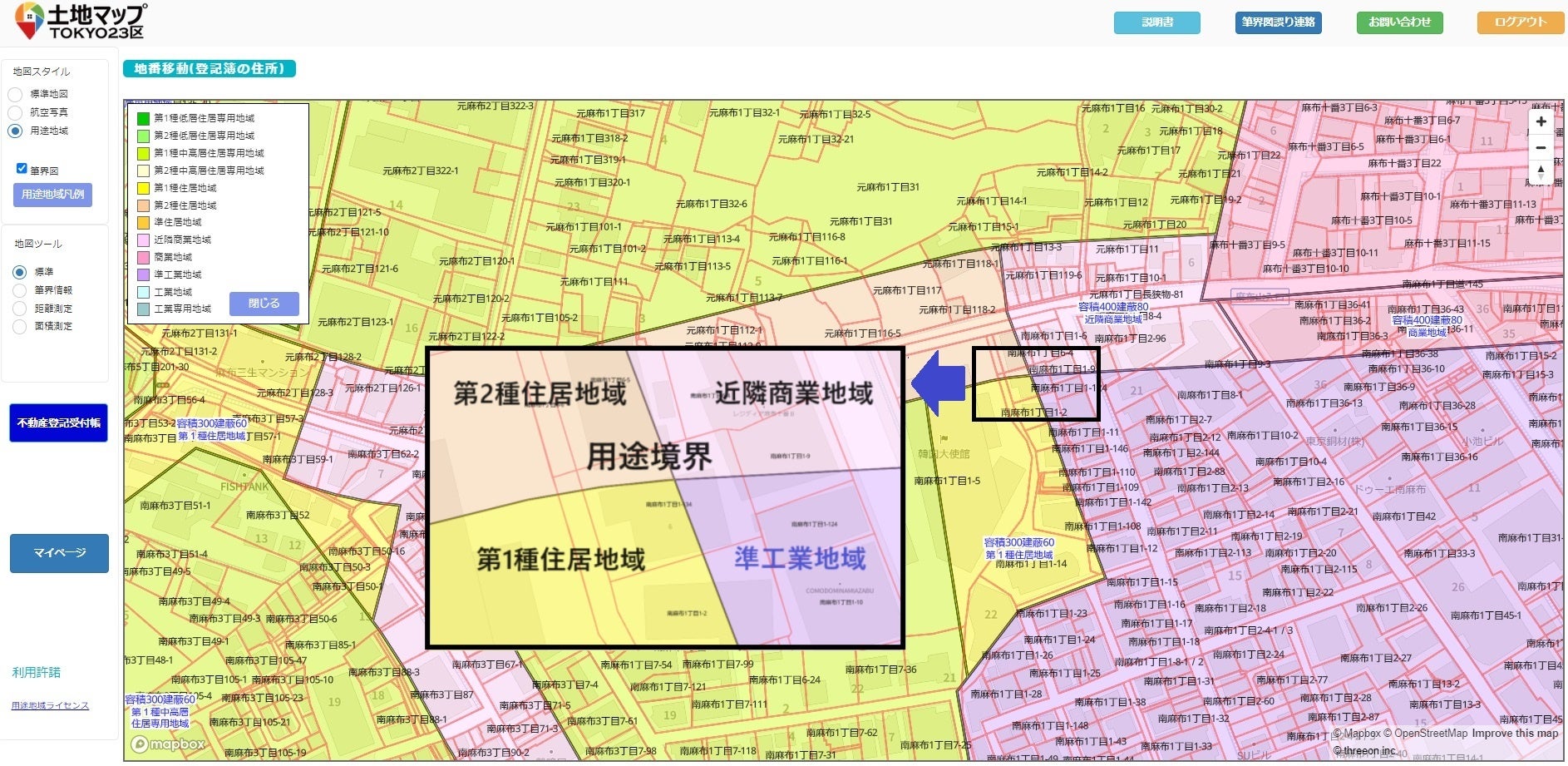Click the 麻布十番3丁目11-13 parcel label

pos(1493,204)
